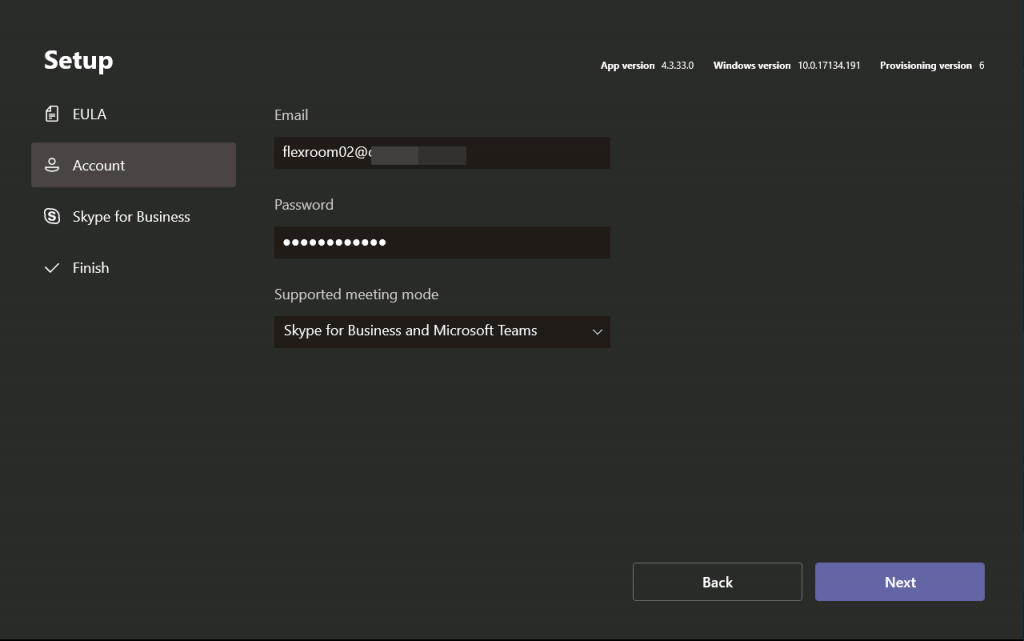Click the Back button
The height and width of the screenshot is (641, 1024).
coord(717,582)
